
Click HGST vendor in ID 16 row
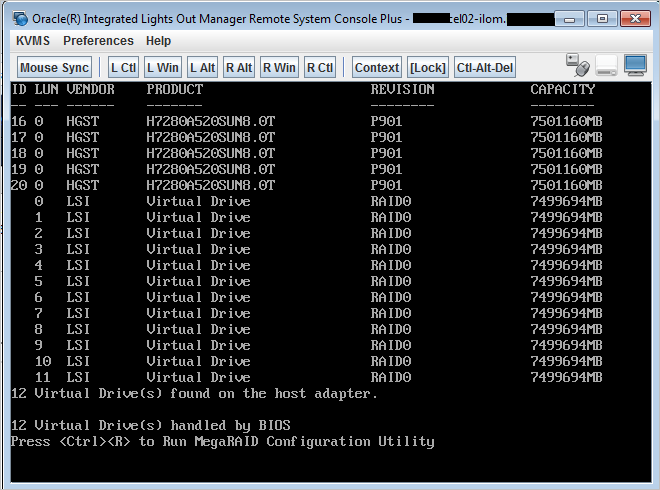(82, 121)
